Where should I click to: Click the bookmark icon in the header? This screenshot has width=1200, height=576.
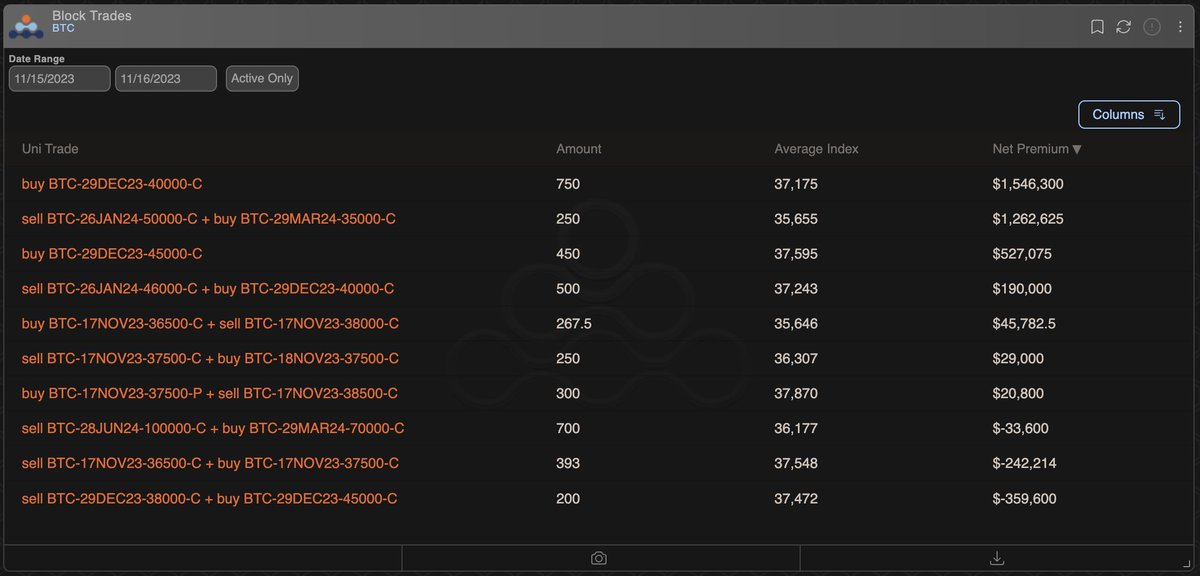coord(1097,27)
